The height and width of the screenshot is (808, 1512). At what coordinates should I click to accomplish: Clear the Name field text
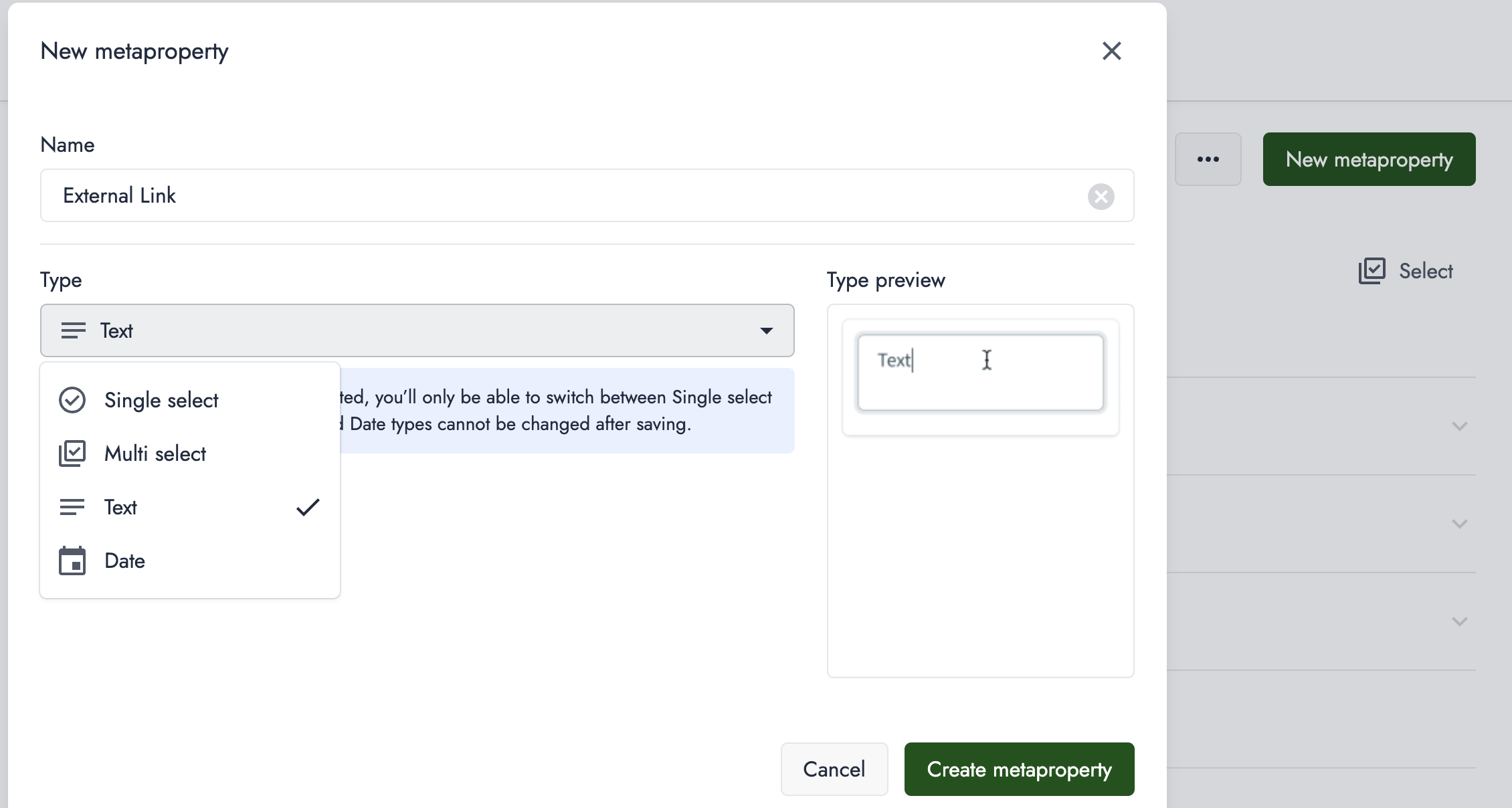1101,196
